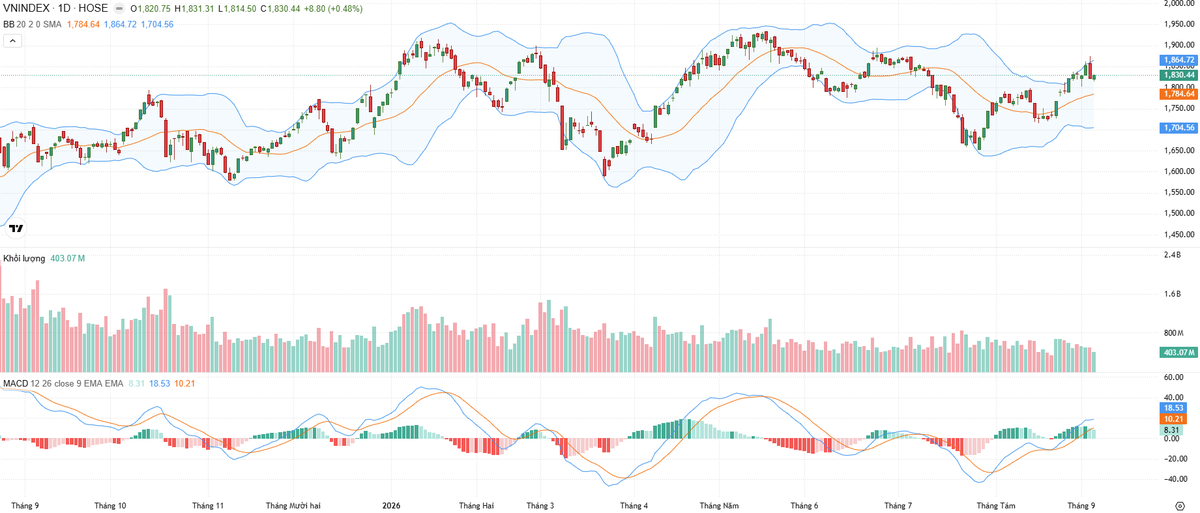Screen dimensions: 1200x513
Task: Click the 2.4 B volume scale label
Action: click(1173, 255)
